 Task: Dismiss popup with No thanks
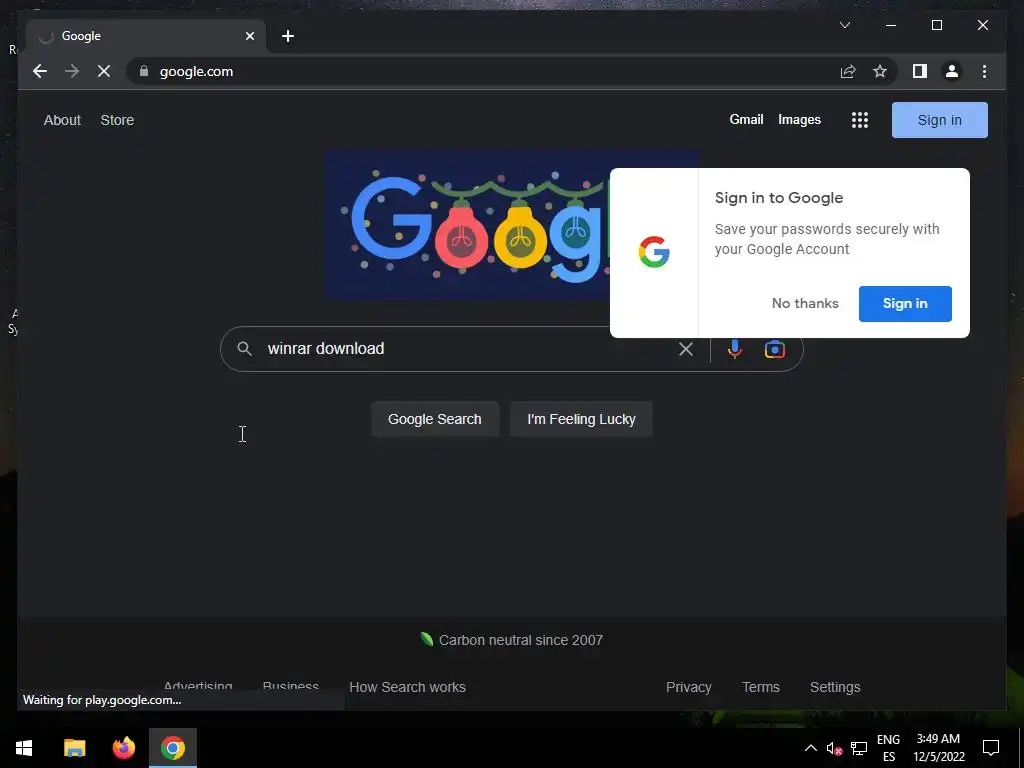coord(805,303)
